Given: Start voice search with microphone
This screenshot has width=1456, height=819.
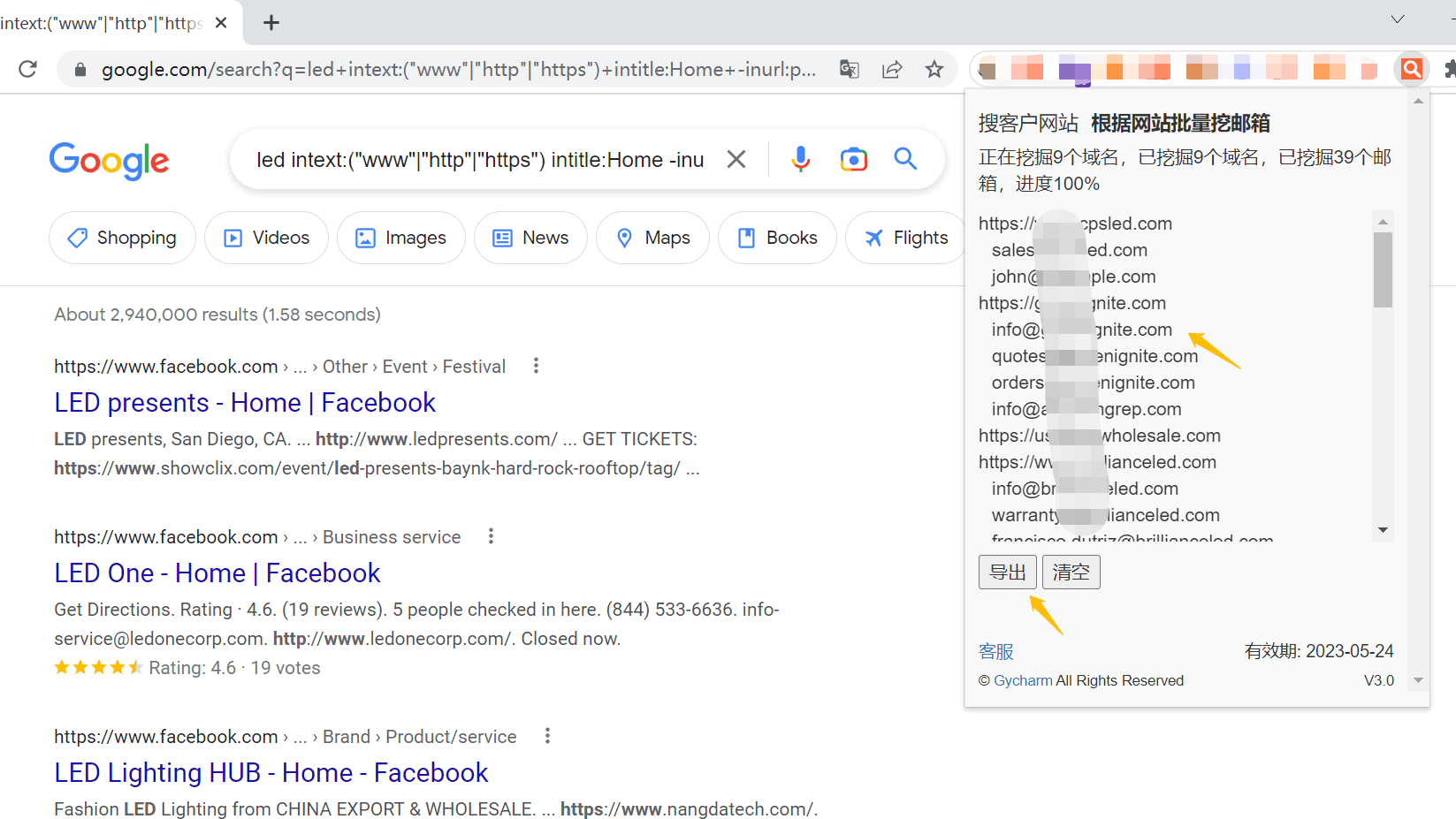Looking at the screenshot, I should 801,159.
